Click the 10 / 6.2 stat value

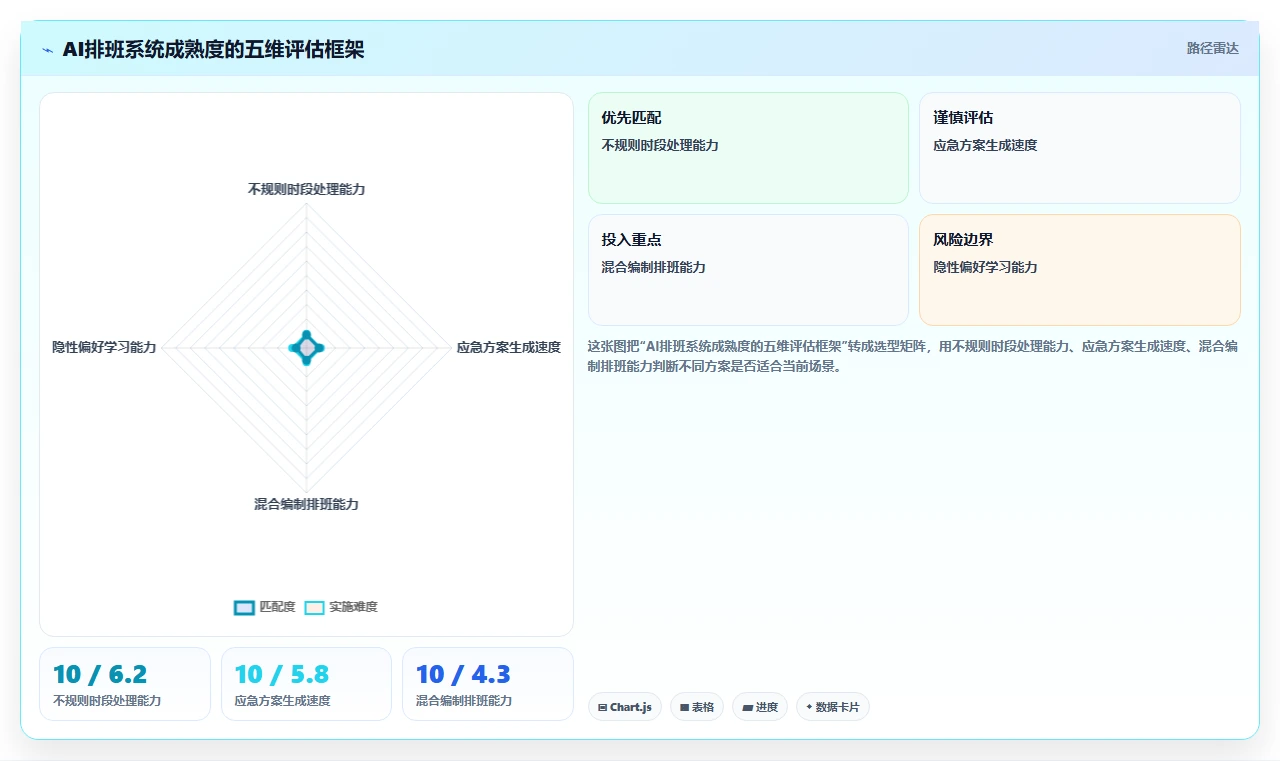[x=100, y=674]
